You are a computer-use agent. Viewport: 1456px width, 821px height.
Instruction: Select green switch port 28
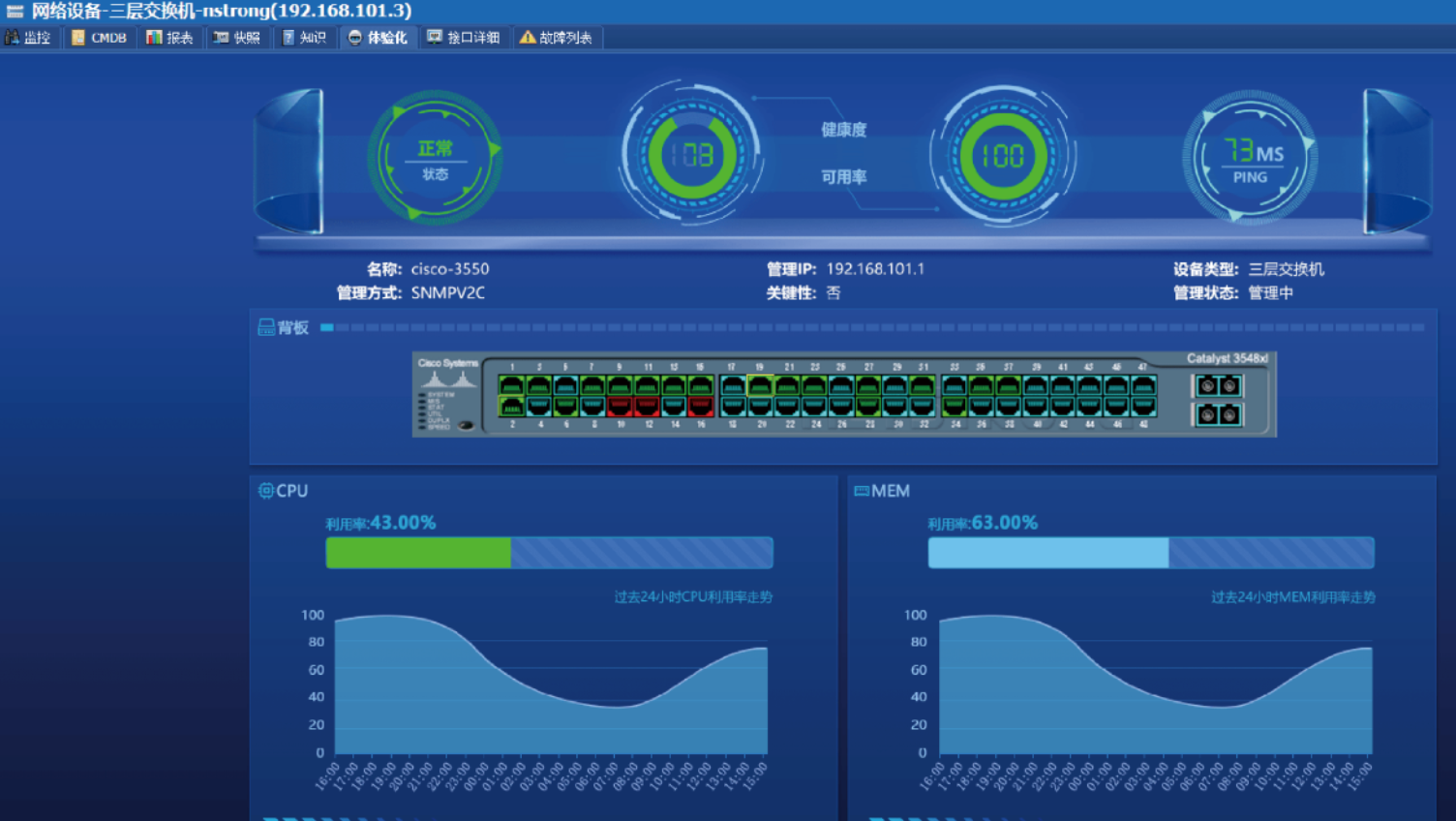coord(867,407)
